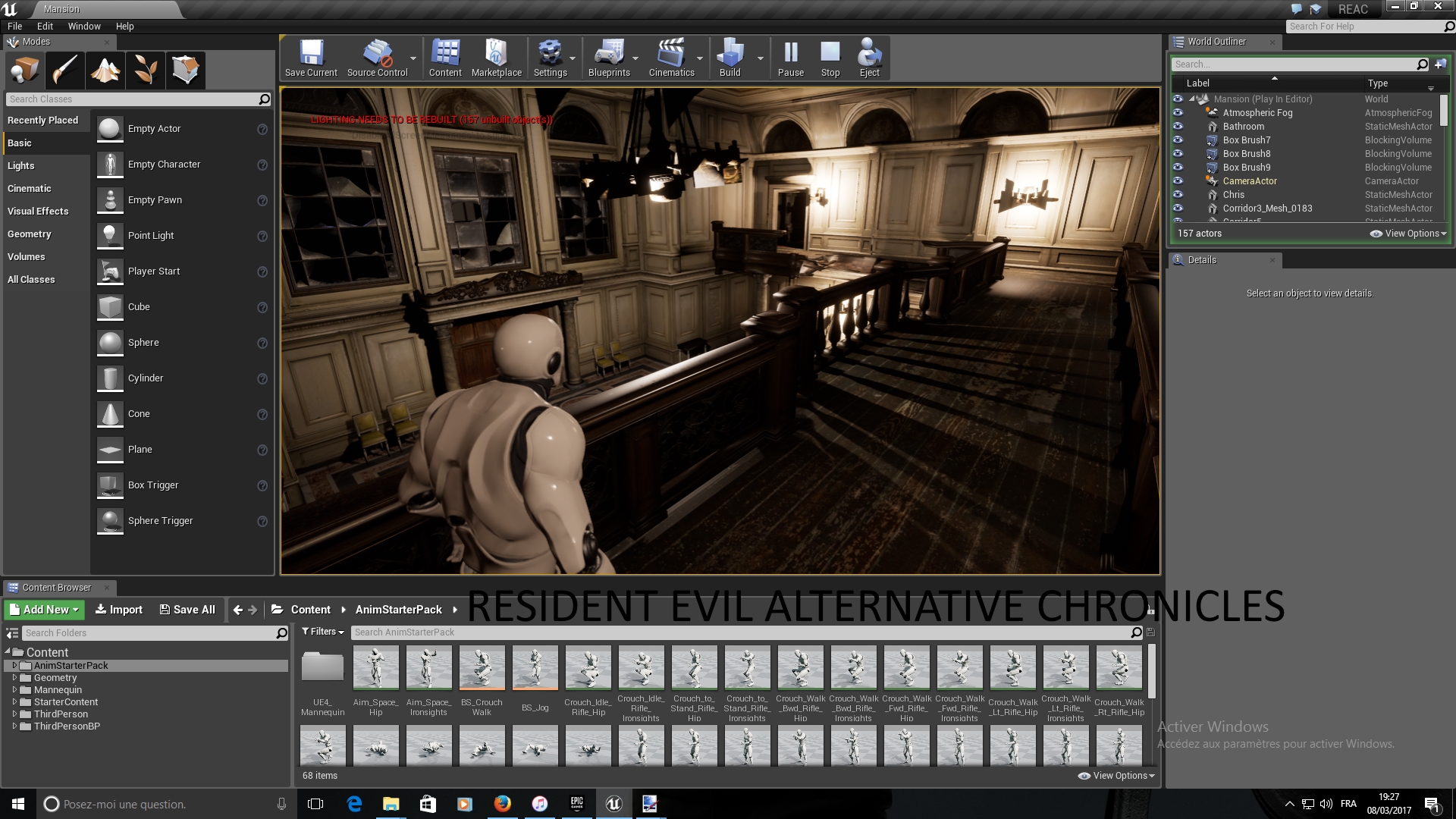Screen dimensions: 1456x819
Task: Click the Box Trigger icon
Action: click(110, 485)
